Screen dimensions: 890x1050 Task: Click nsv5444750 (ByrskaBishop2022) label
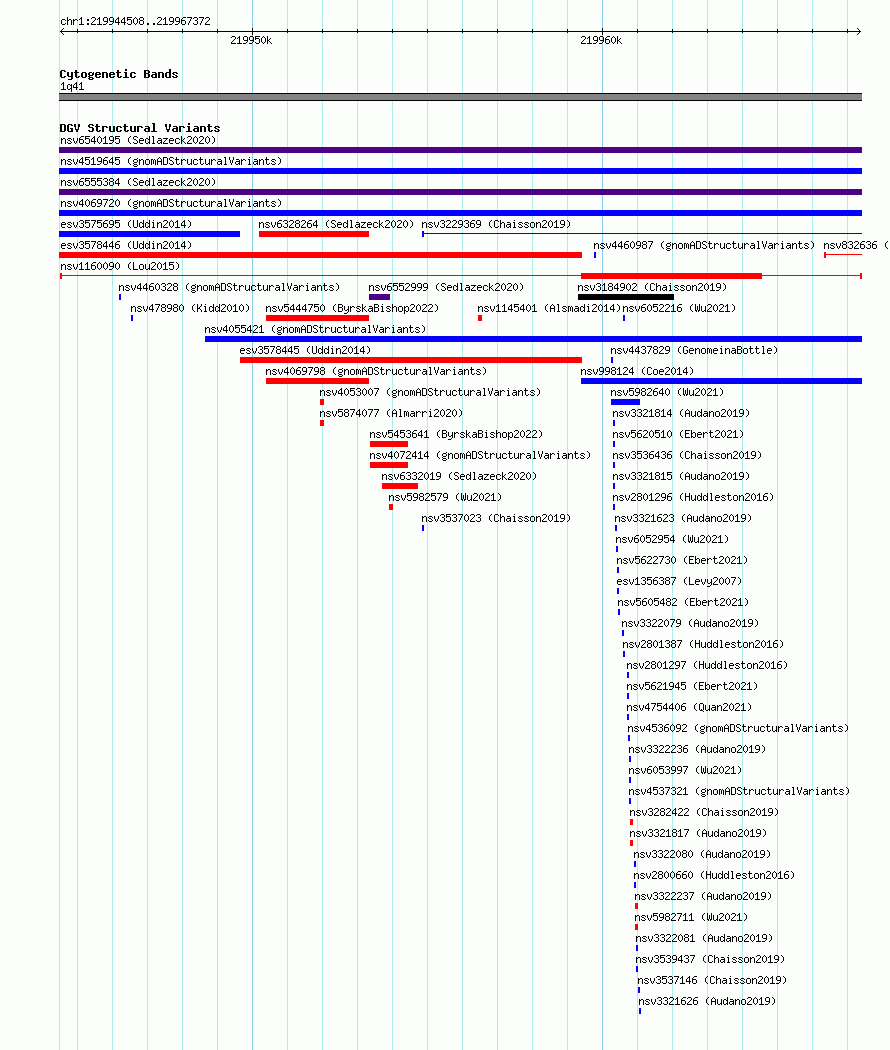352,308
